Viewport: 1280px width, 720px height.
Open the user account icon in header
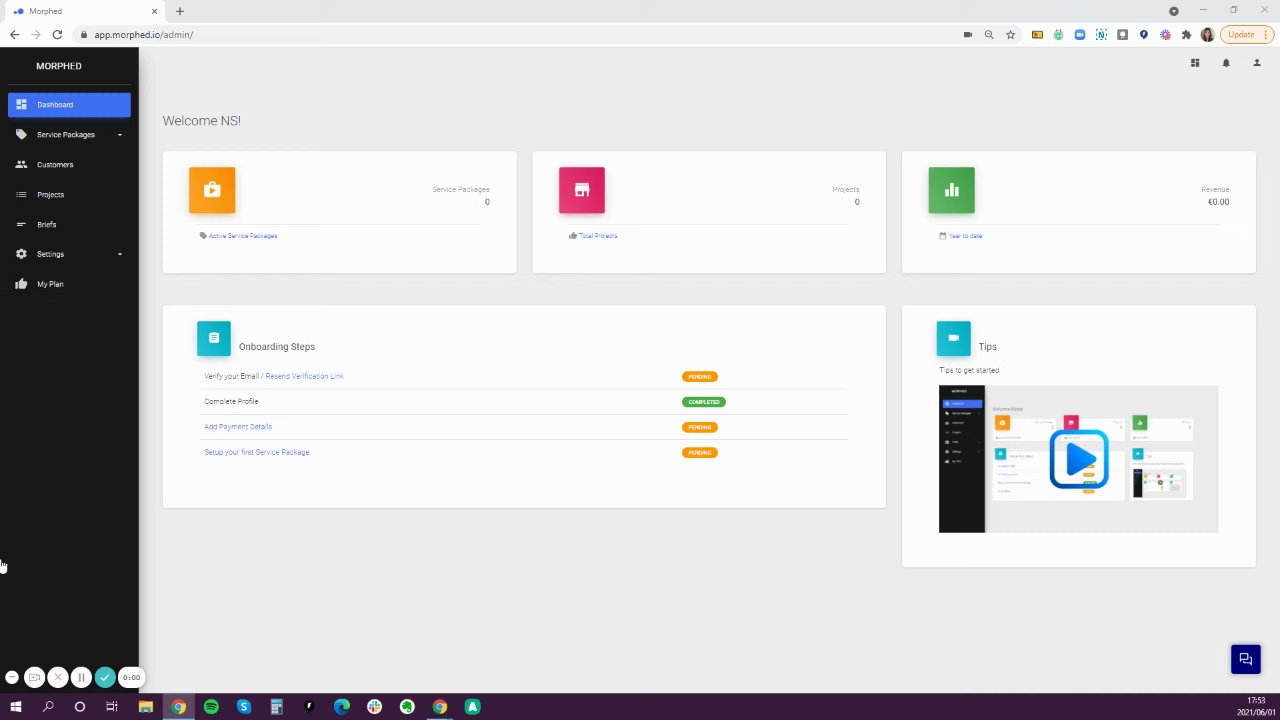pyautogui.click(x=1257, y=63)
